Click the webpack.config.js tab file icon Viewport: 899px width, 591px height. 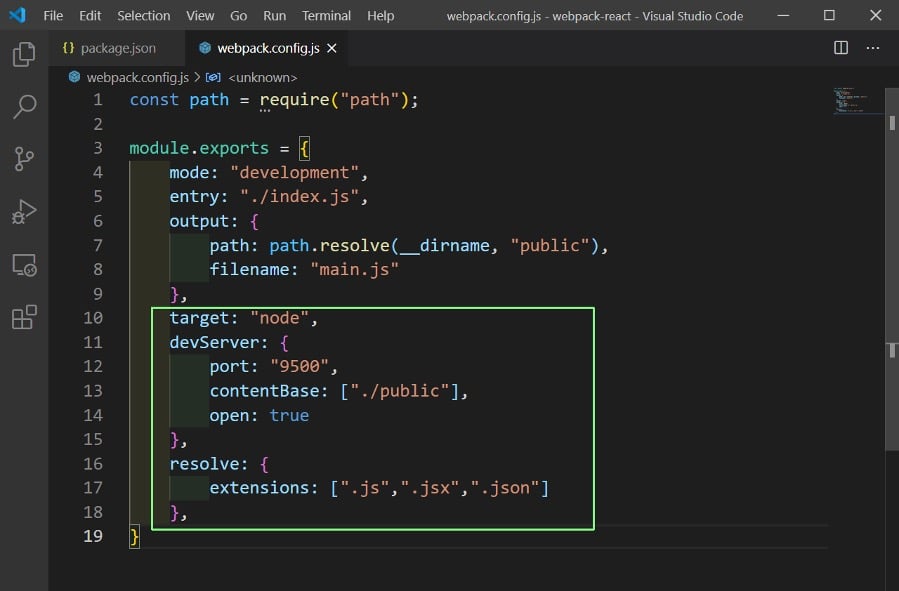point(205,48)
